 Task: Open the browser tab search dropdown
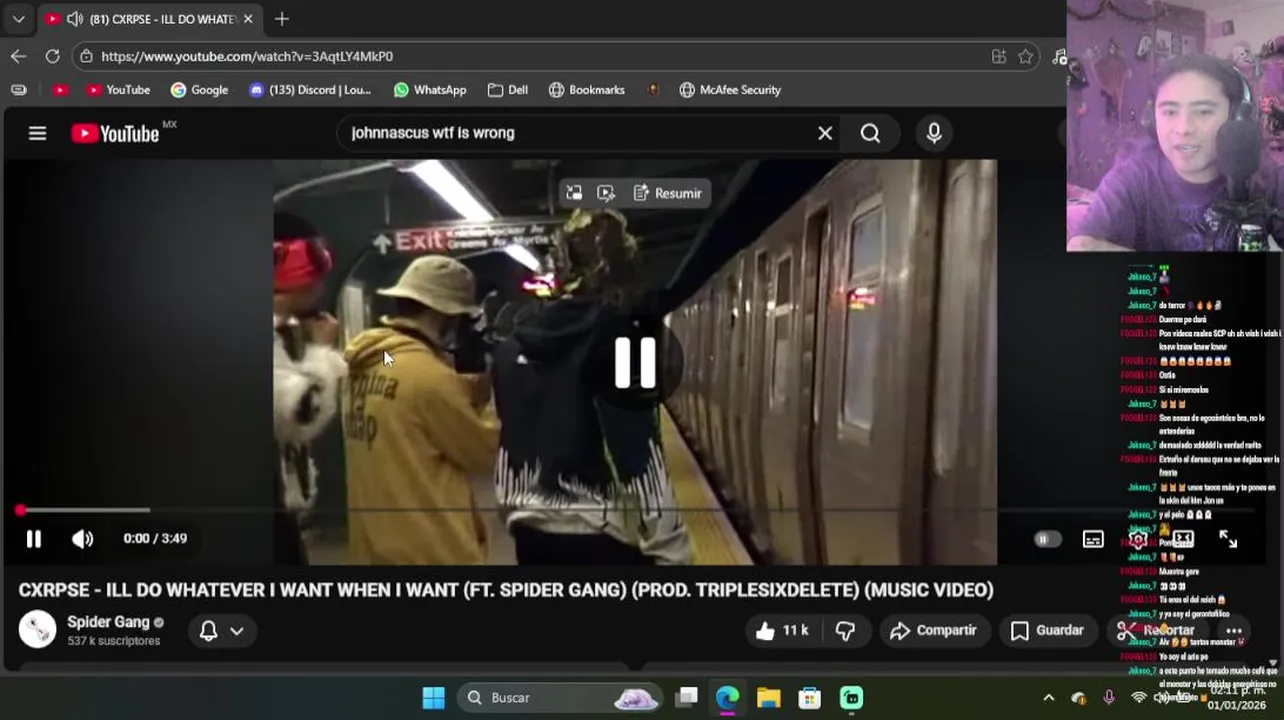(18, 19)
